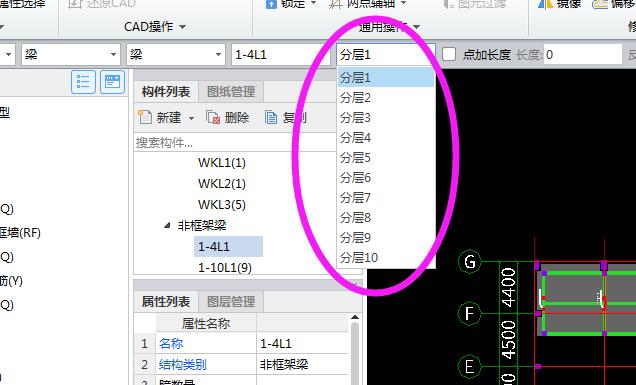Open the 1-4L1 component combo box
636x385 pixels.
[281, 54]
